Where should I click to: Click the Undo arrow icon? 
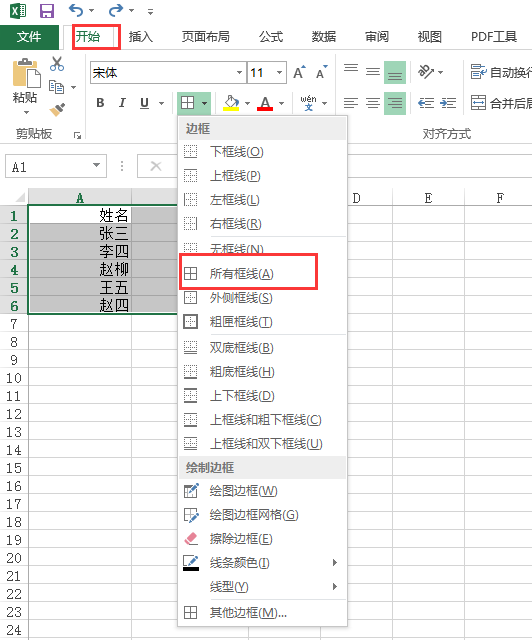click(x=76, y=10)
